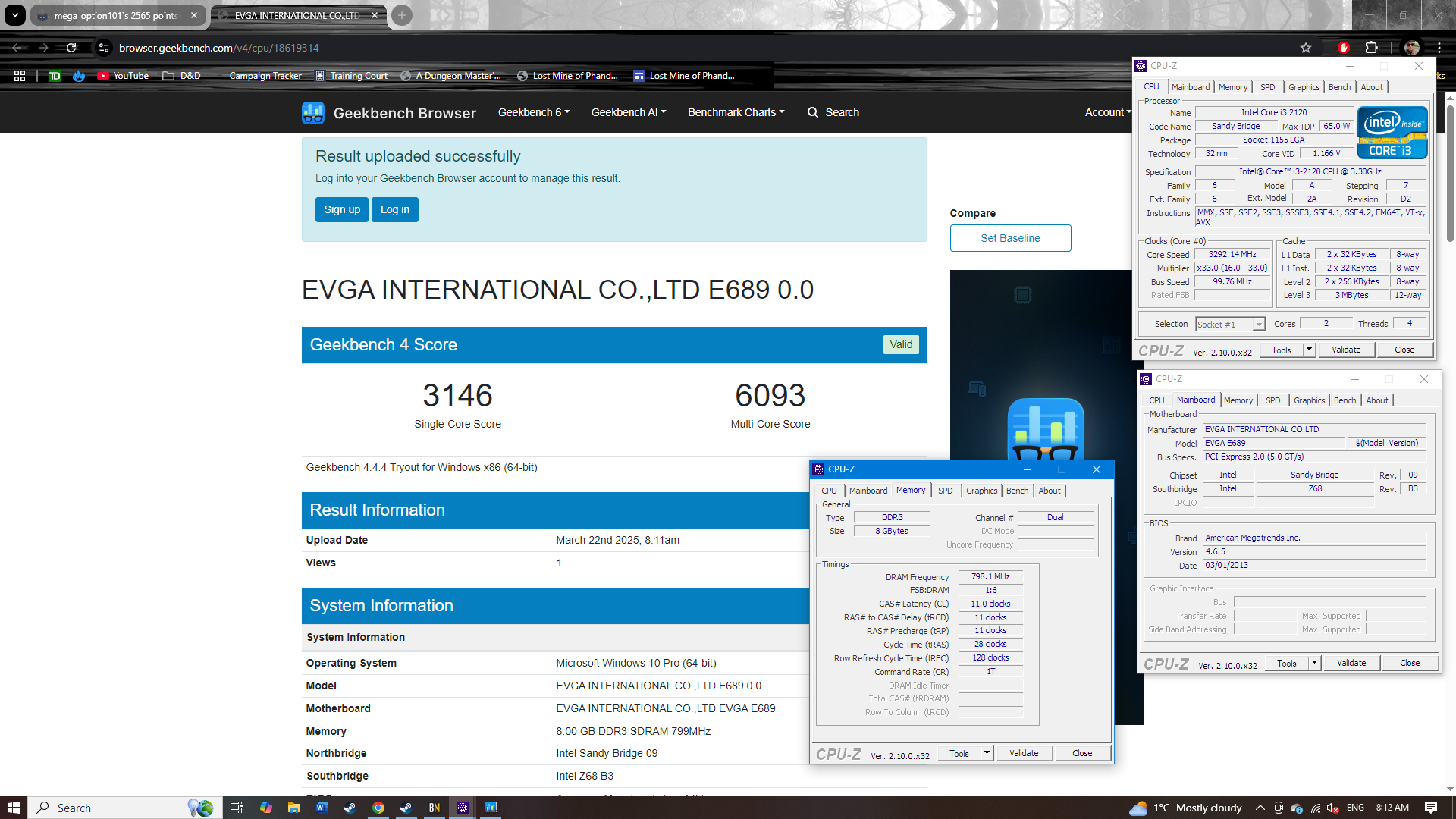Toggle the muted volume icon in the tray
The width and height of the screenshot is (1456, 819).
tap(1334, 808)
